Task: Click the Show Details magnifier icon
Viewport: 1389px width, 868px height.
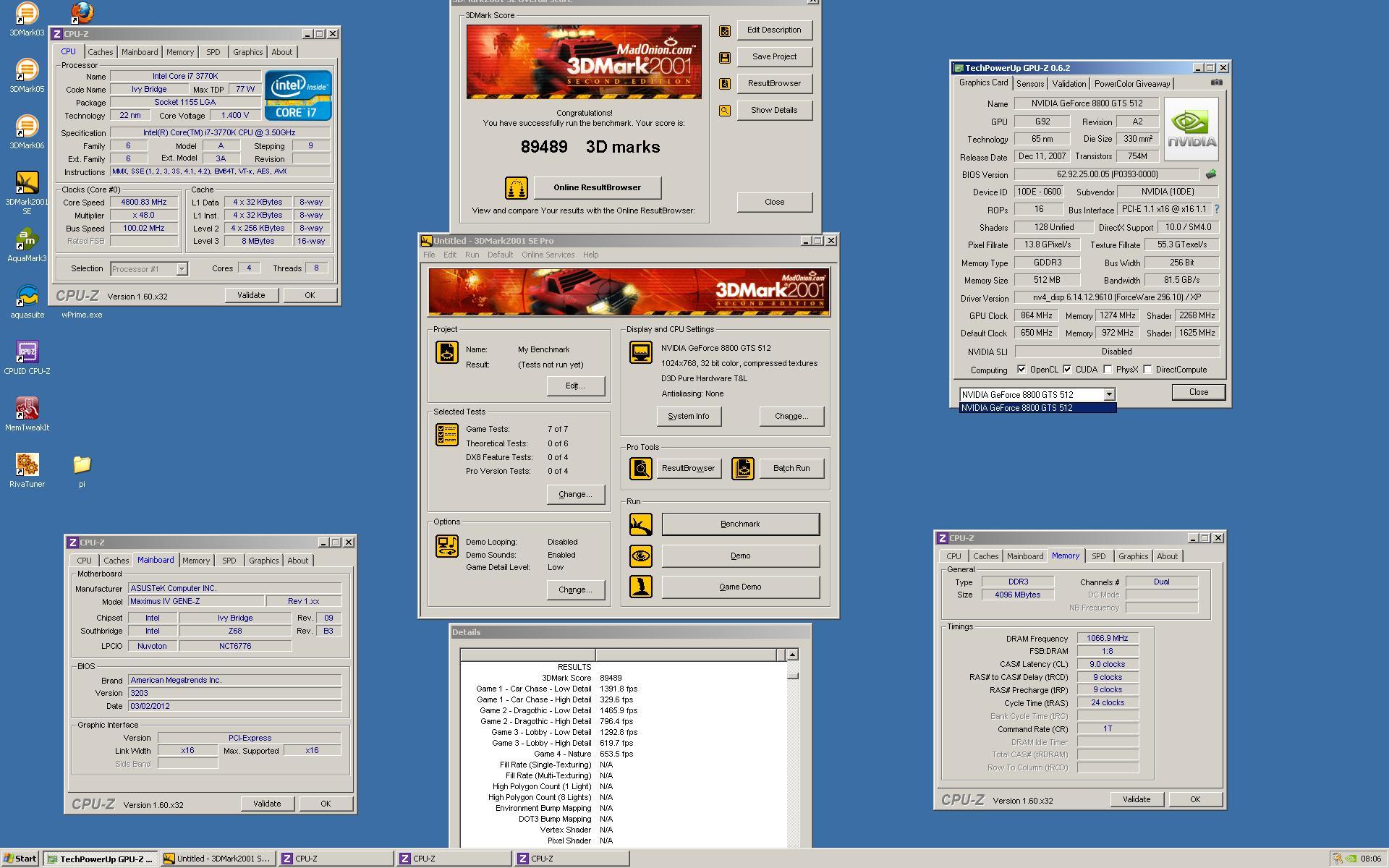Action: tap(724, 111)
